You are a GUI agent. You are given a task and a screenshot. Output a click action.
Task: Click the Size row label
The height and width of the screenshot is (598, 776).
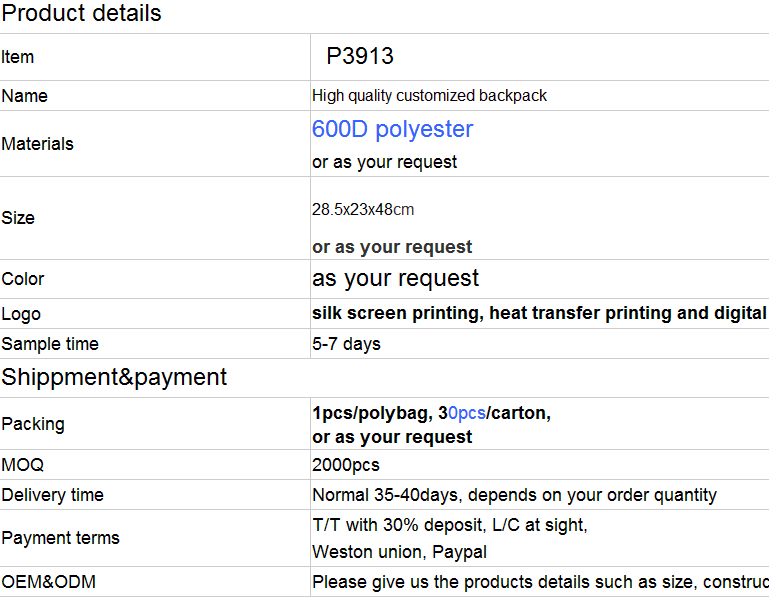coord(18,218)
